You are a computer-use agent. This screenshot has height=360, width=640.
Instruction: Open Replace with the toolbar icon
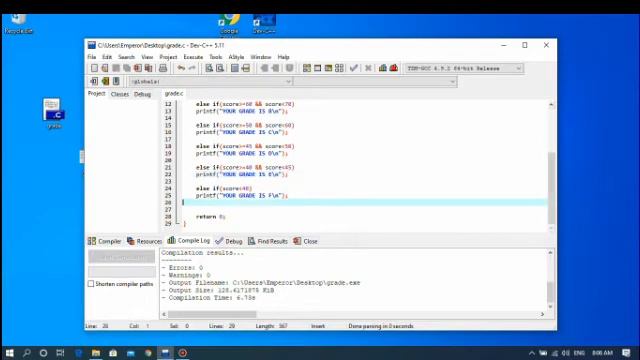coord(220,68)
